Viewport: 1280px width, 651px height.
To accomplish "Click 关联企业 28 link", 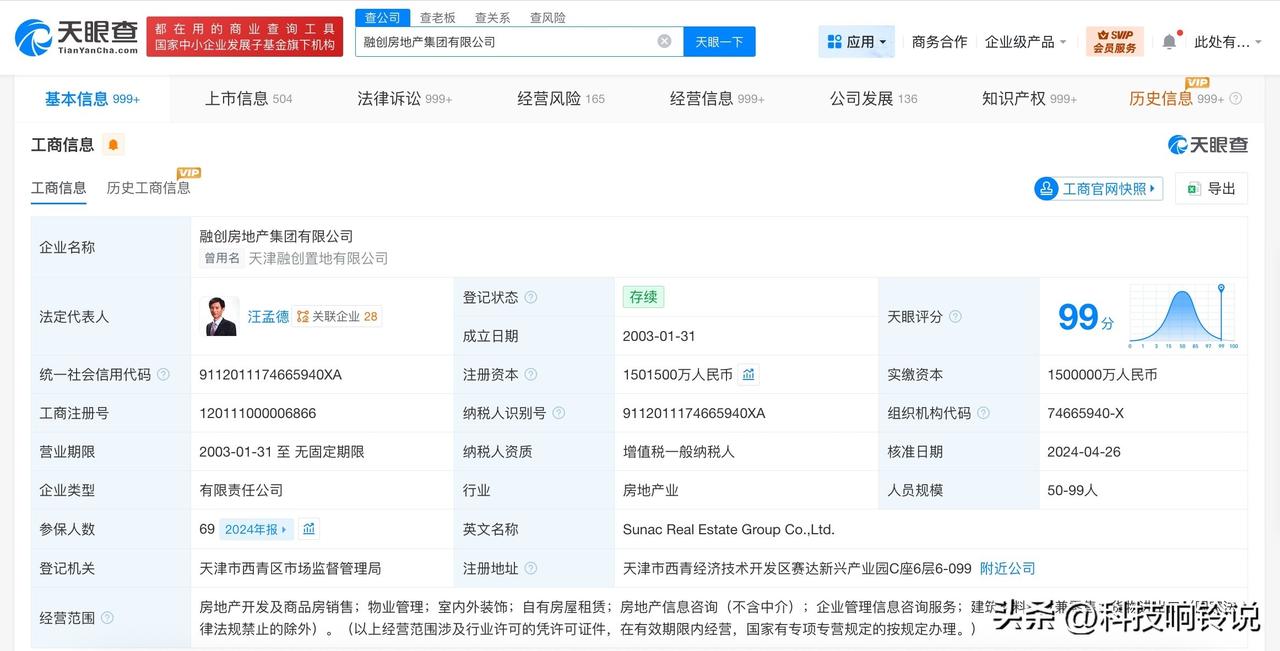I will pyautogui.click(x=338, y=316).
